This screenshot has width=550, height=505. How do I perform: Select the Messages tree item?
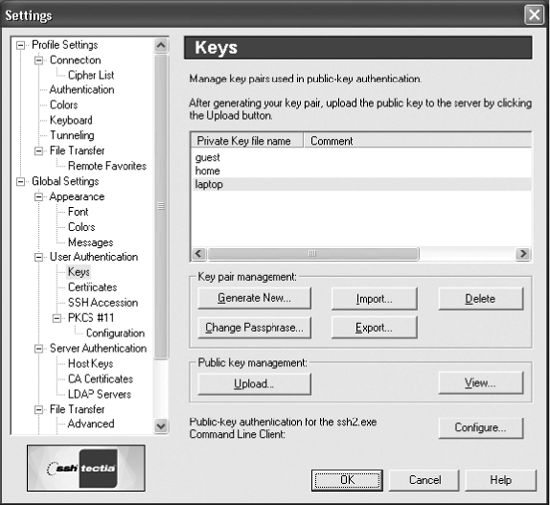coord(90,242)
